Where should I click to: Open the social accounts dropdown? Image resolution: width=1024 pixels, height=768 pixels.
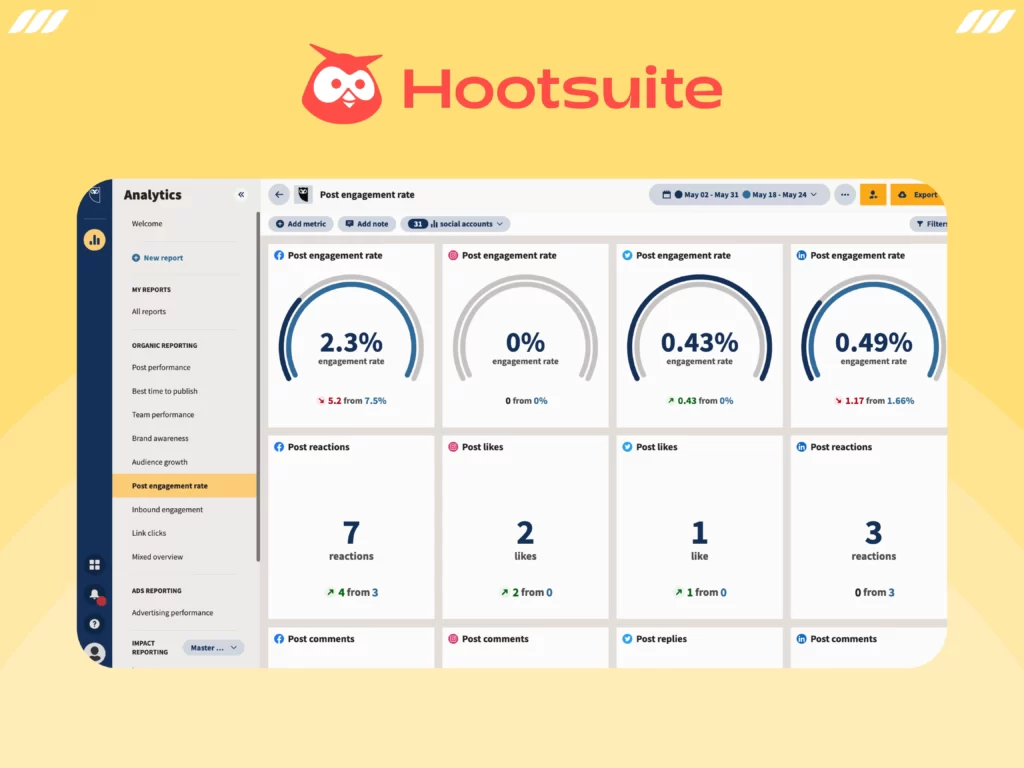455,224
